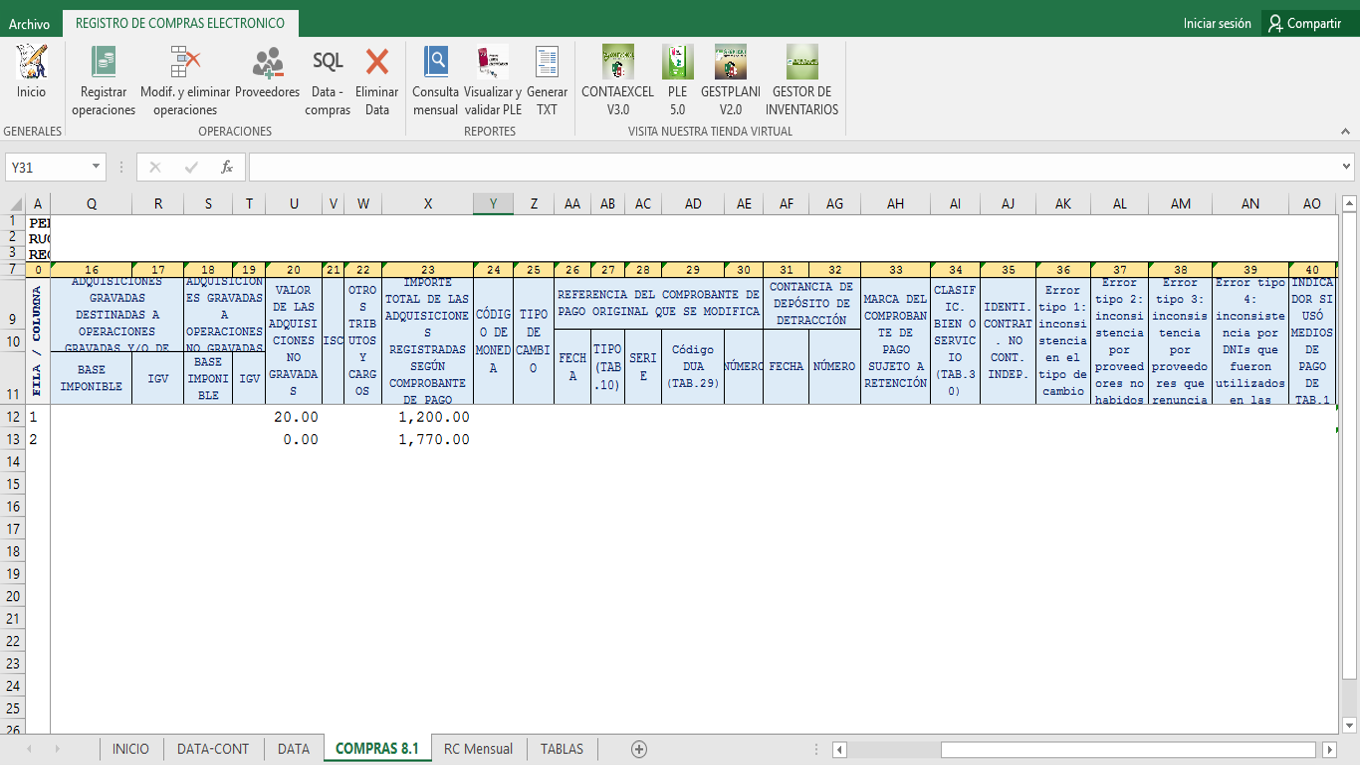
Task: Click into the formula bar field
Action: [793, 167]
